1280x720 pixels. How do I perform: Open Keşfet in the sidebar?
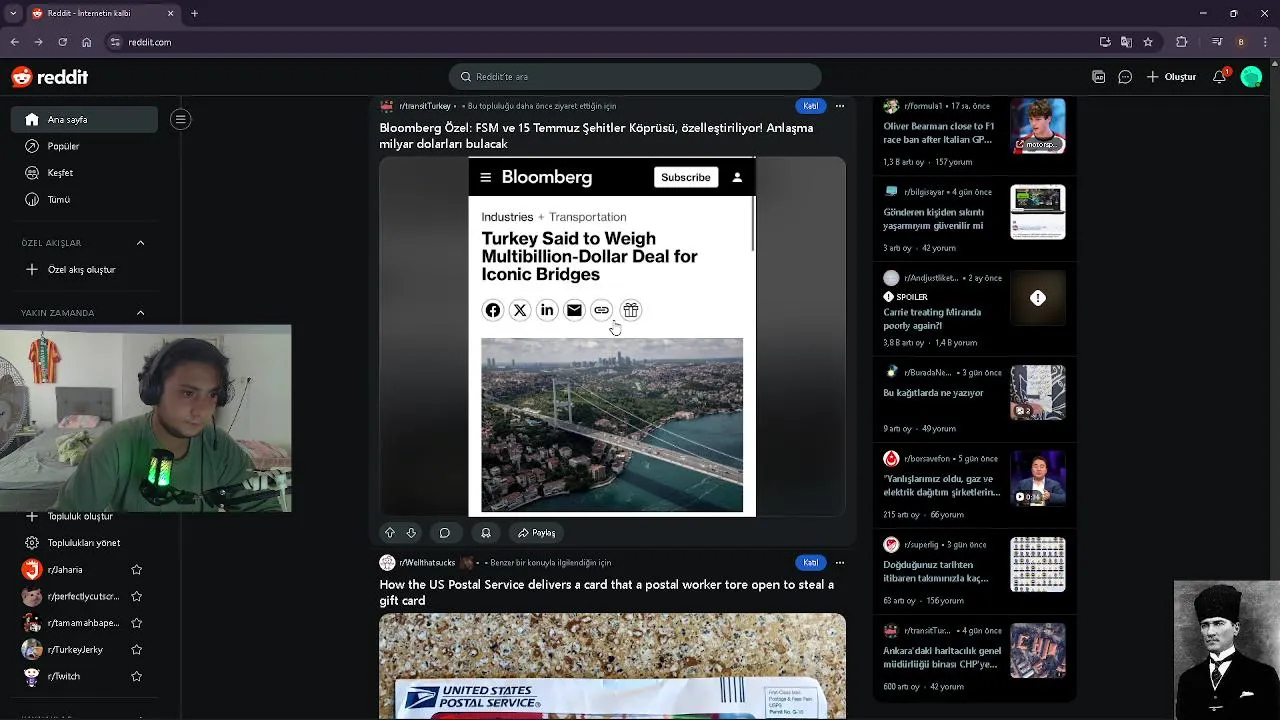point(84,173)
